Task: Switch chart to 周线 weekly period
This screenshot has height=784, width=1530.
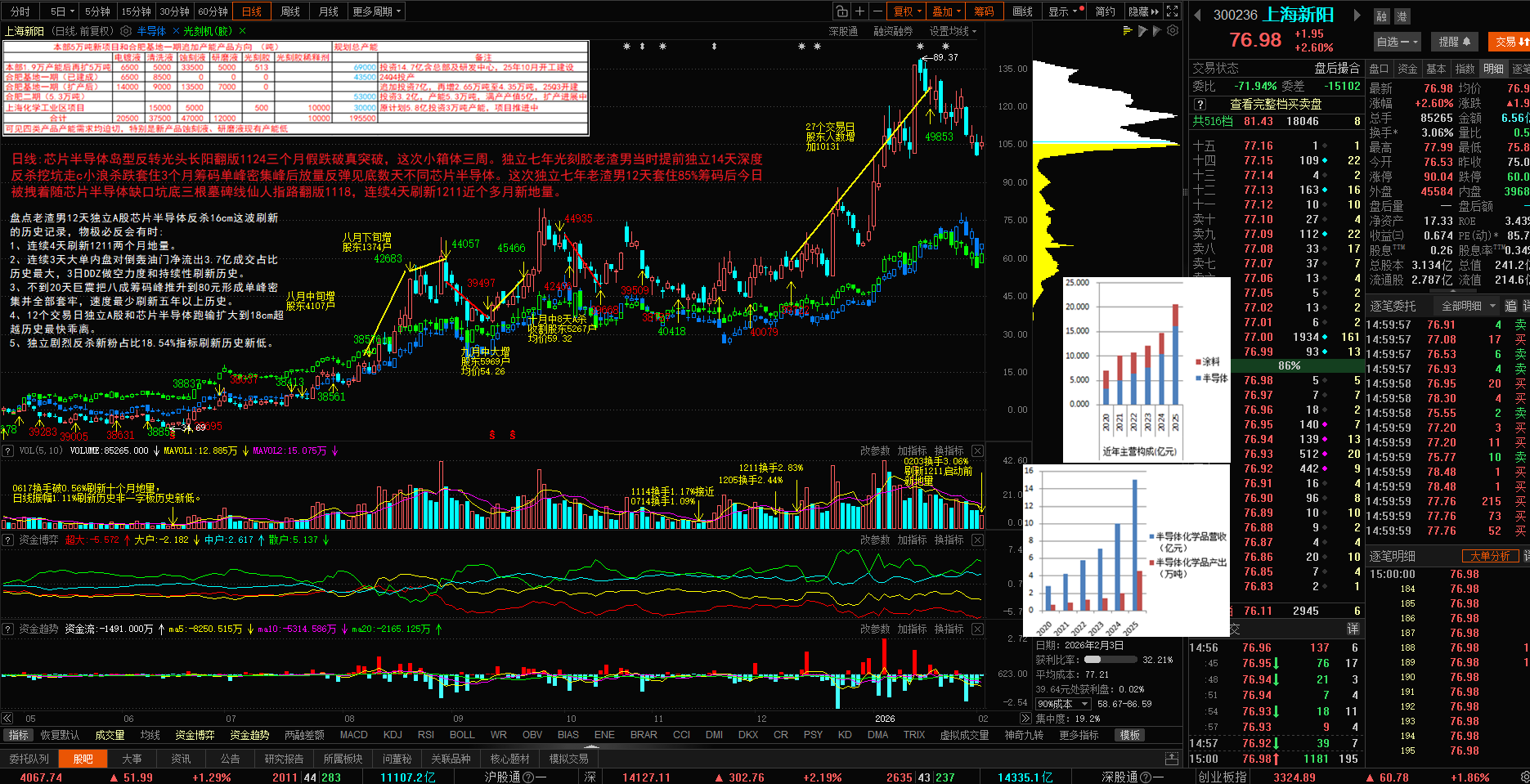Action: (290, 11)
